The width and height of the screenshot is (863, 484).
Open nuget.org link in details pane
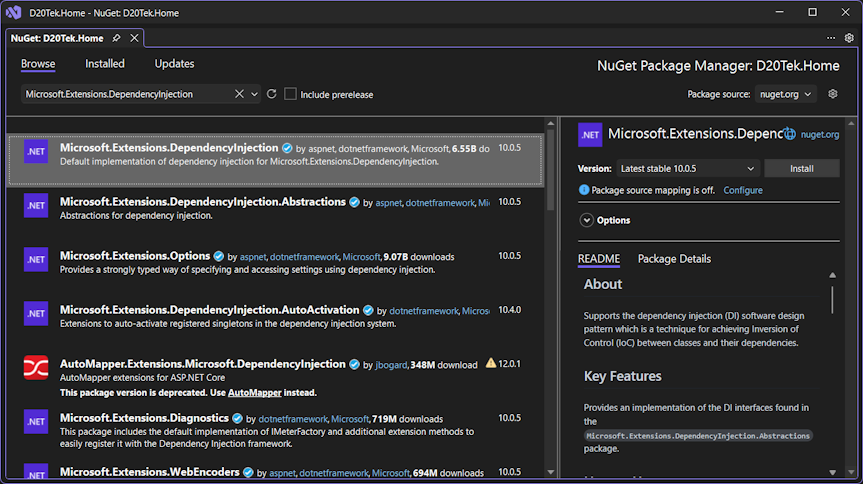click(820, 134)
